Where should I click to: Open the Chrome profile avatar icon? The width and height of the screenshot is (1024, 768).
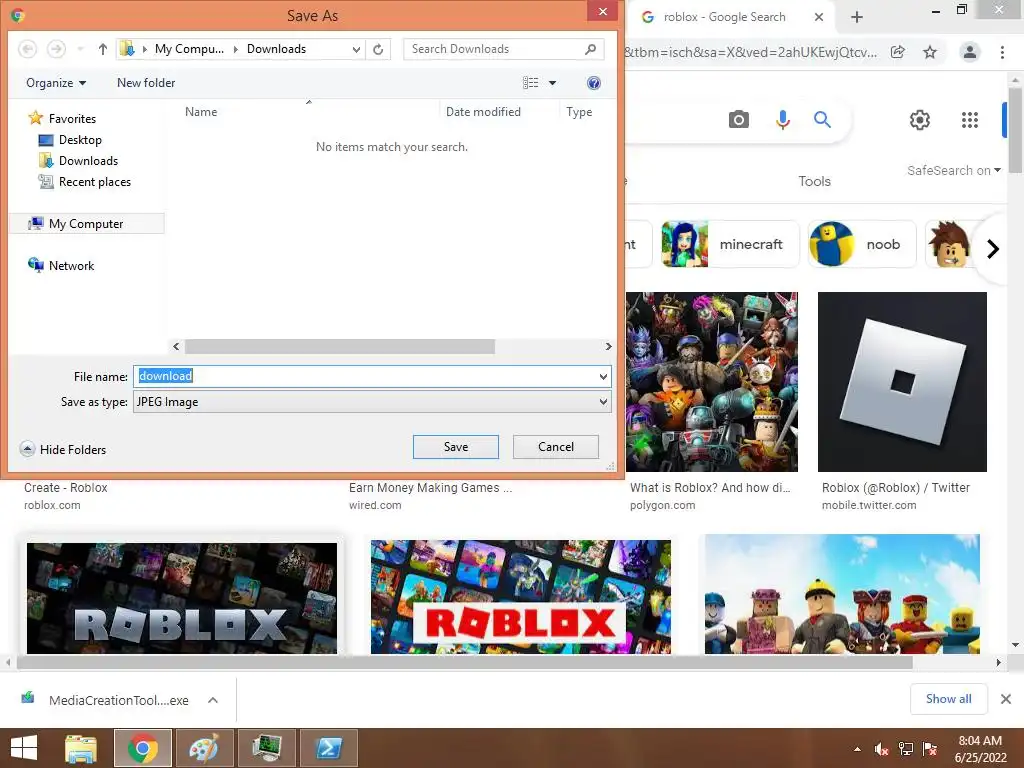pos(970,52)
